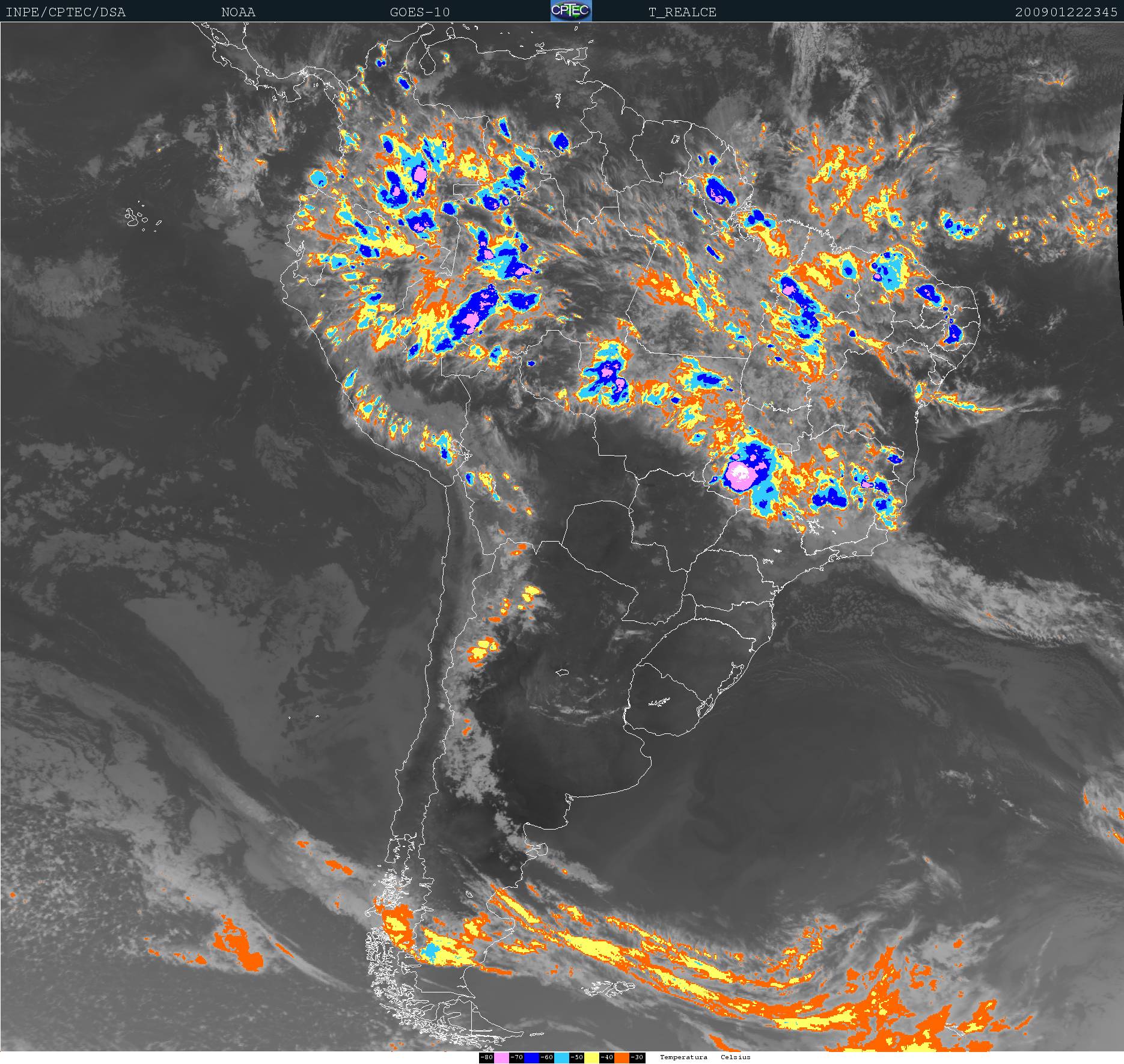The image size is (1124, 1064).
Task: Click the NOAA label in header
Action: pos(238,12)
